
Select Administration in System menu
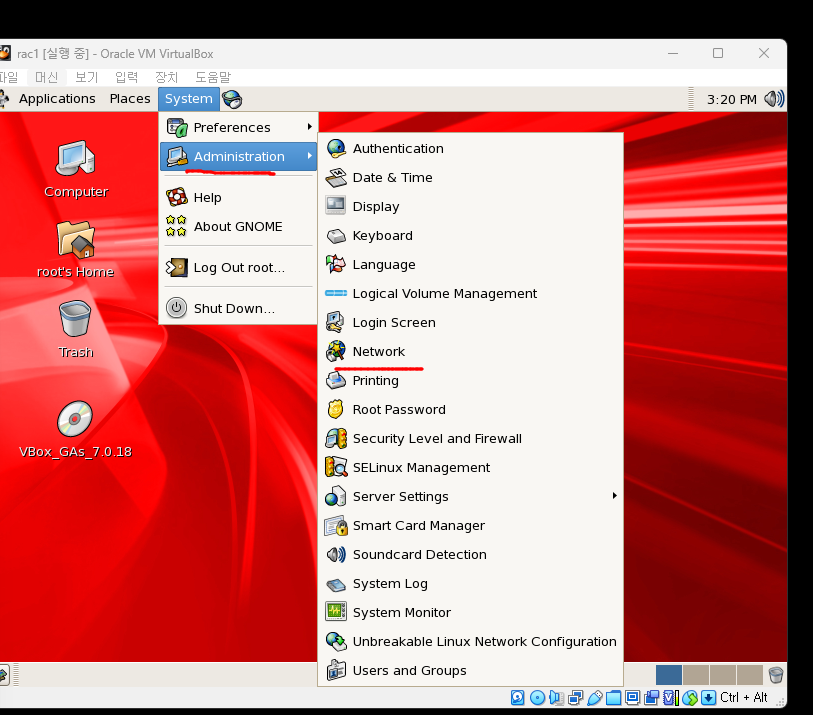pyautogui.click(x=239, y=157)
